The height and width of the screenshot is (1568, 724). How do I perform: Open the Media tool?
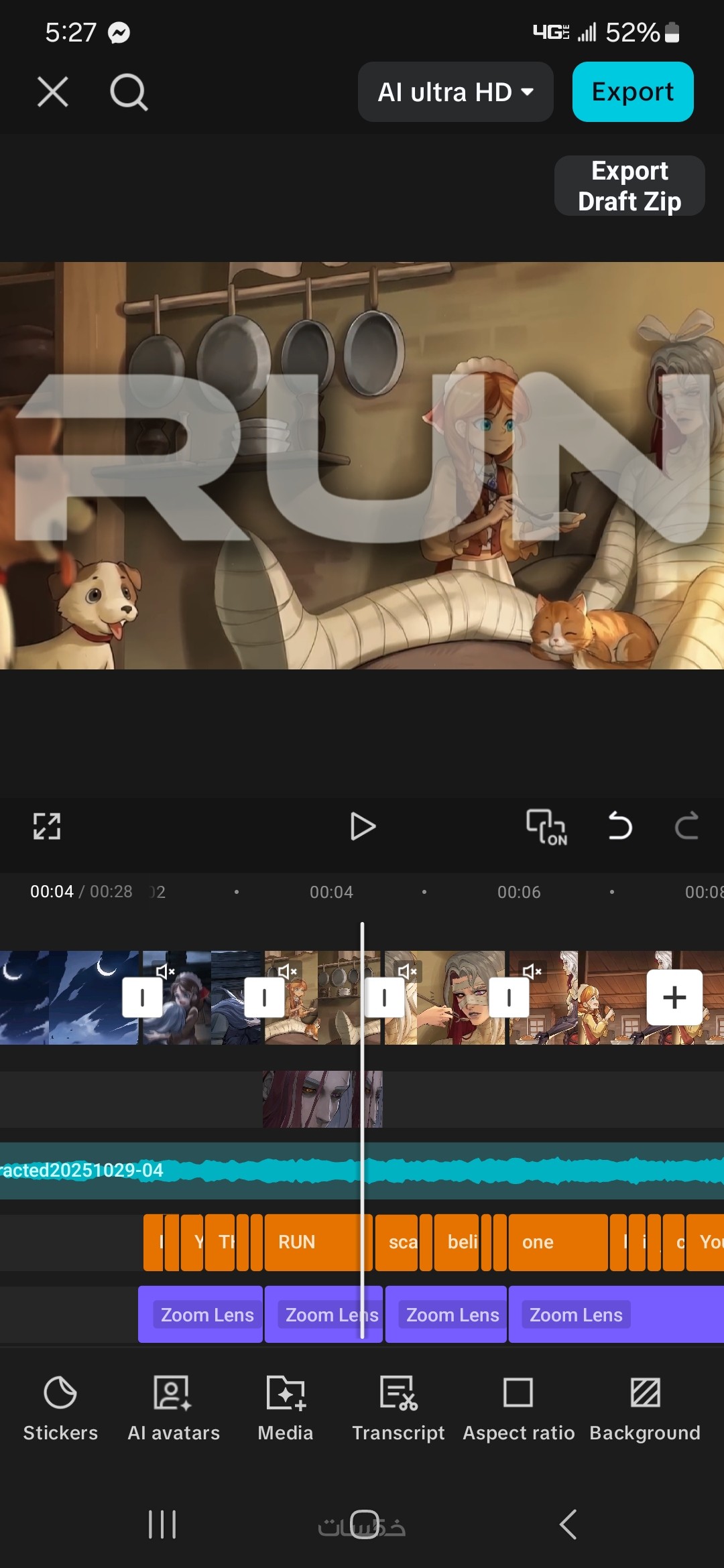[x=286, y=1409]
